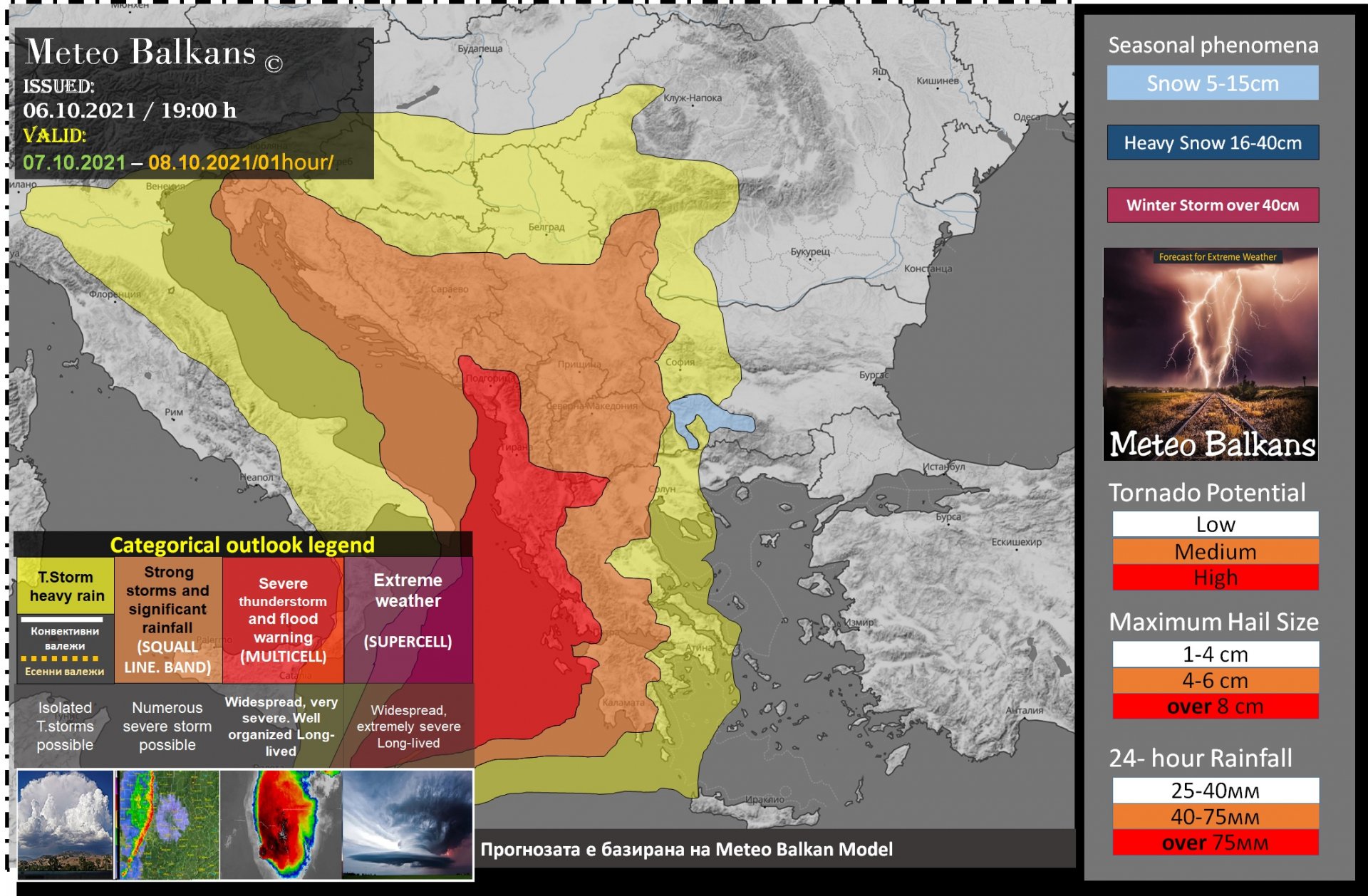This screenshot has height=896, width=1368.
Task: Click the Бурса city label
Action: [x=948, y=517]
